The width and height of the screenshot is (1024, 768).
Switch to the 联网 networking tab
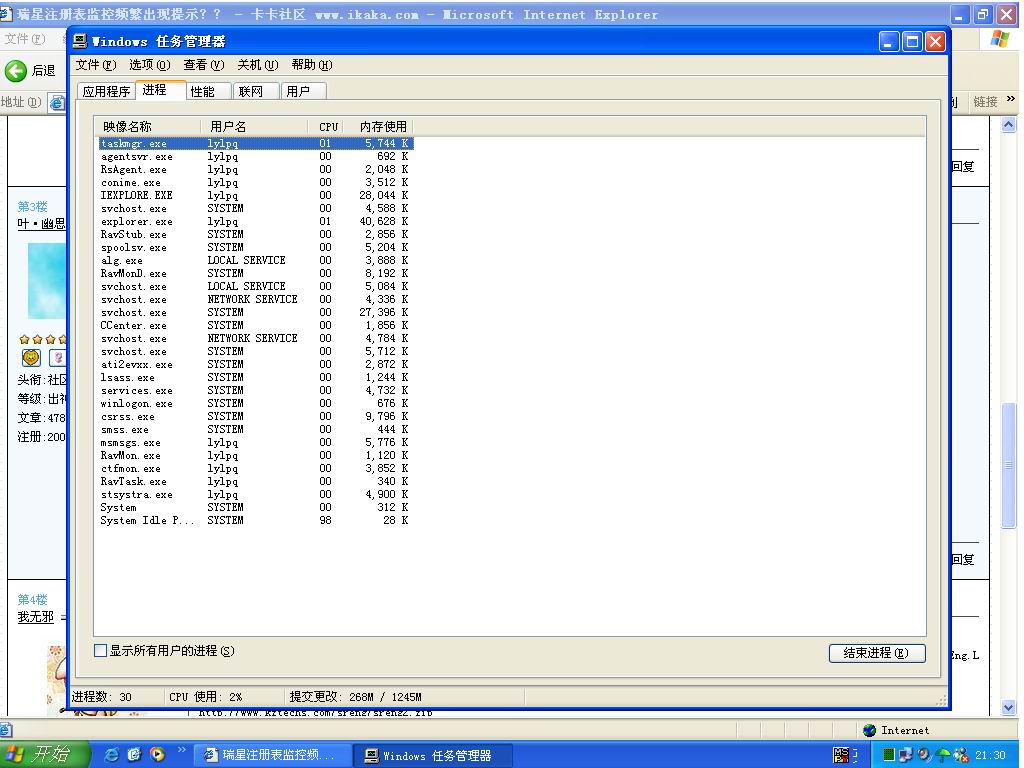tap(255, 91)
